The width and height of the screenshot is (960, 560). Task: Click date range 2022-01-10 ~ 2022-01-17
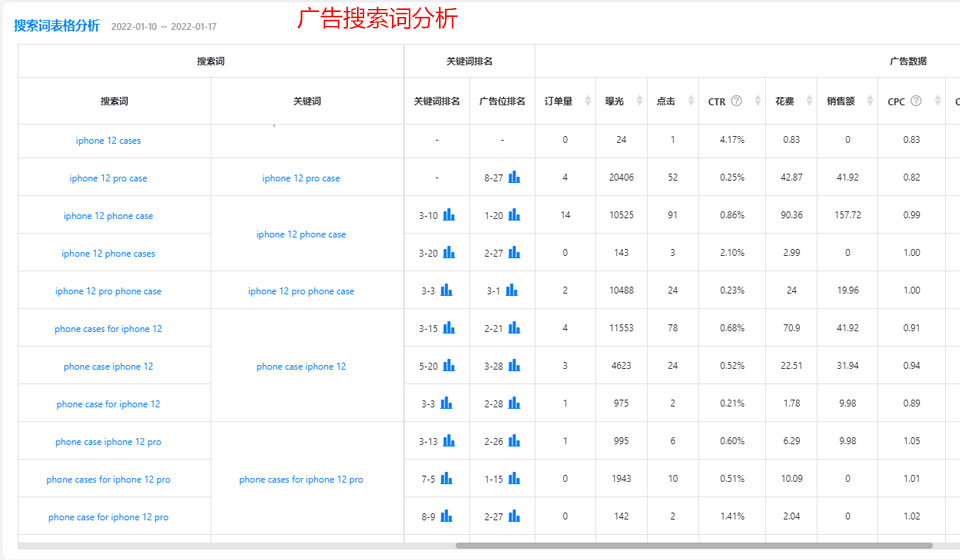click(x=163, y=26)
